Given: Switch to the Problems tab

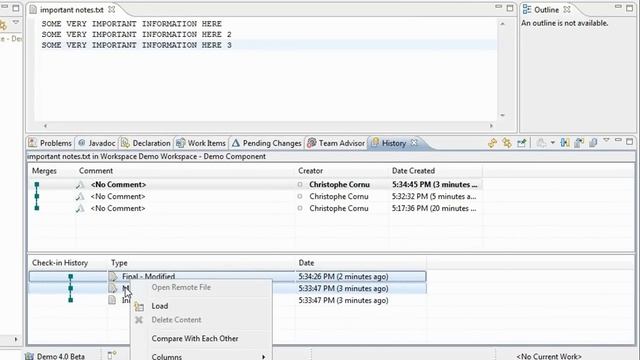Looking at the screenshot, I should 50,143.
